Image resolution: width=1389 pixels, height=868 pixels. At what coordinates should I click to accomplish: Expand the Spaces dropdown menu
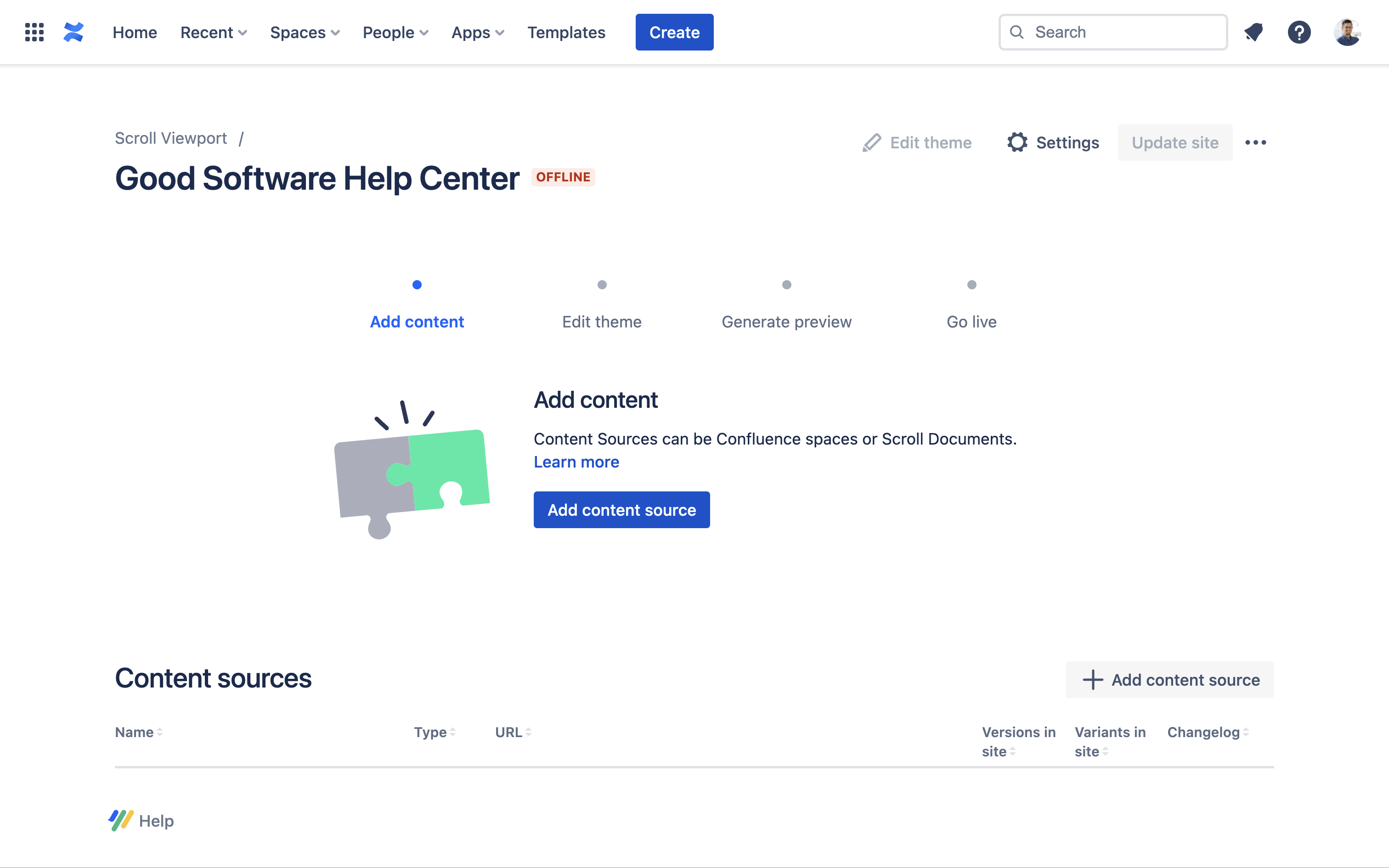coord(305,32)
